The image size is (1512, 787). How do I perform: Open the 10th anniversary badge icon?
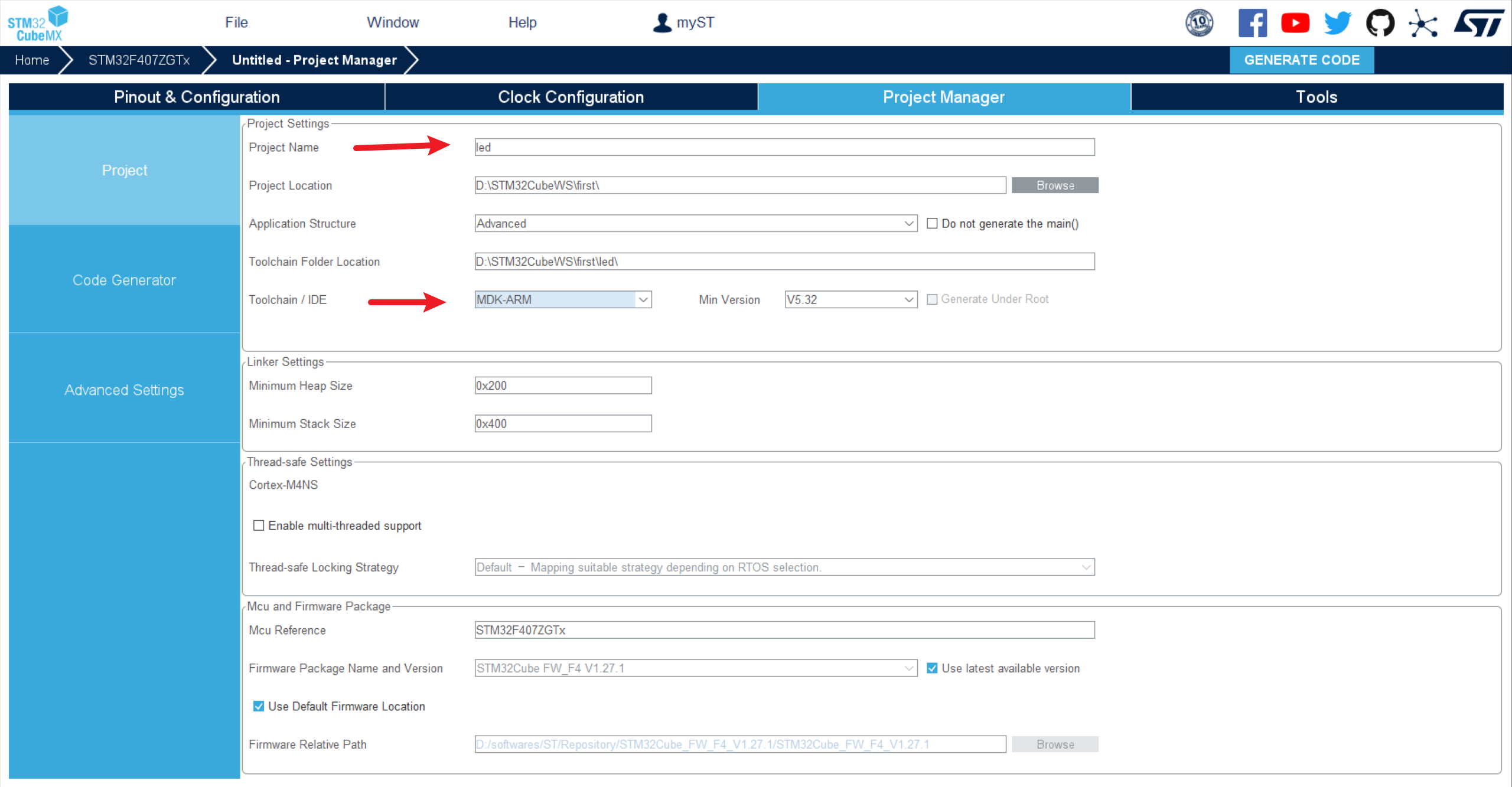1199,23
